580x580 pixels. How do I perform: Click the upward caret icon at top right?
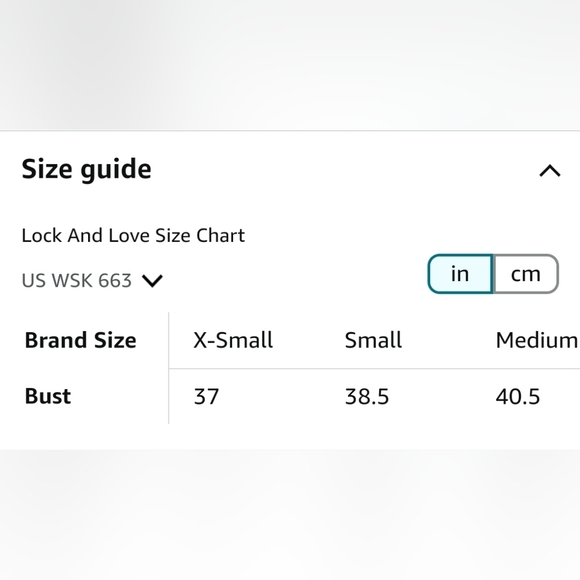click(550, 171)
